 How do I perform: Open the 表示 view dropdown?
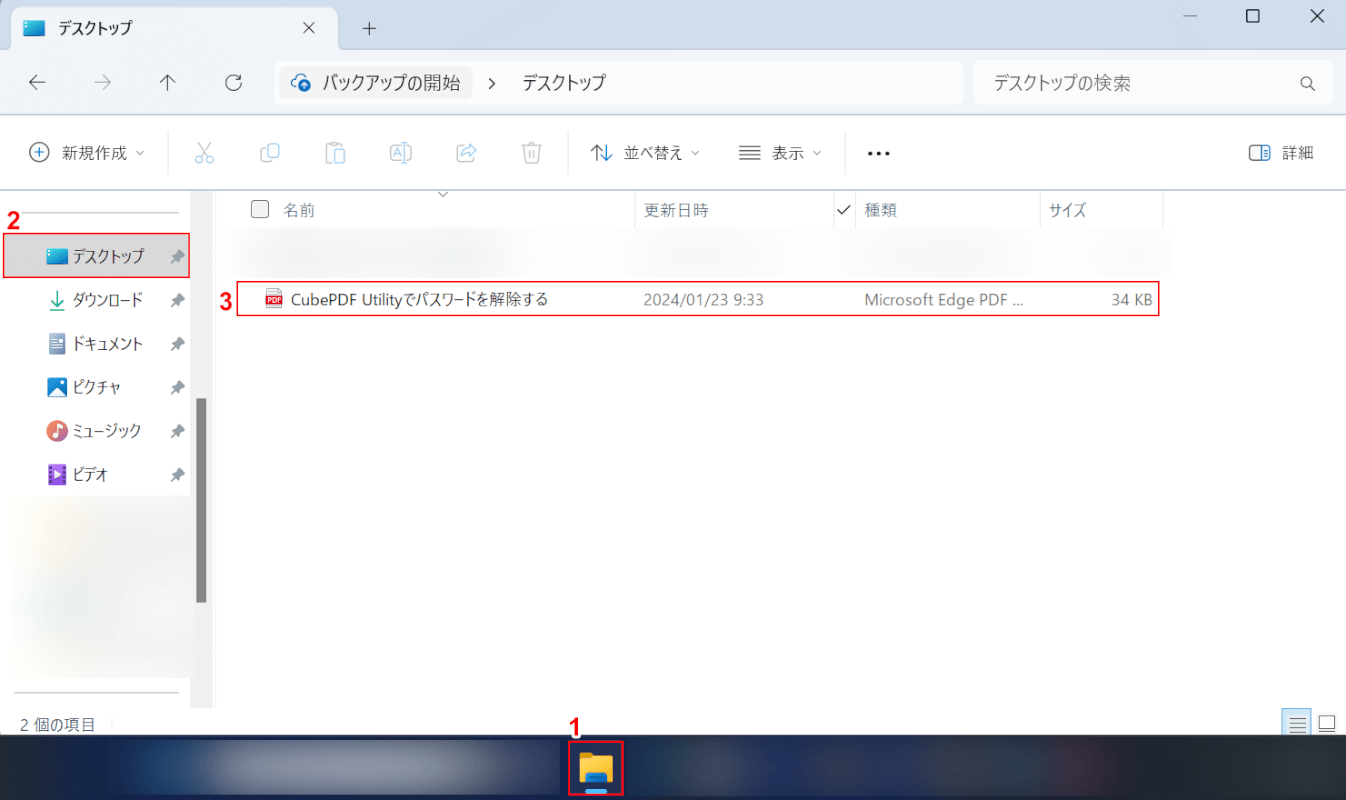(x=780, y=153)
